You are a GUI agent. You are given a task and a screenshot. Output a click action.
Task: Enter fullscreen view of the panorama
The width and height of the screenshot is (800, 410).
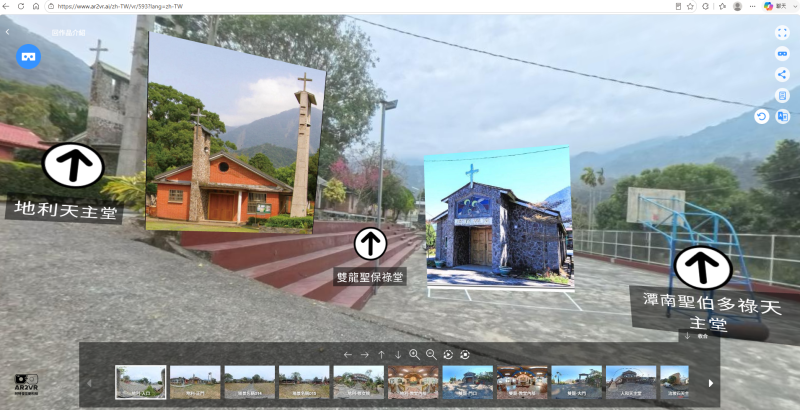(x=782, y=33)
